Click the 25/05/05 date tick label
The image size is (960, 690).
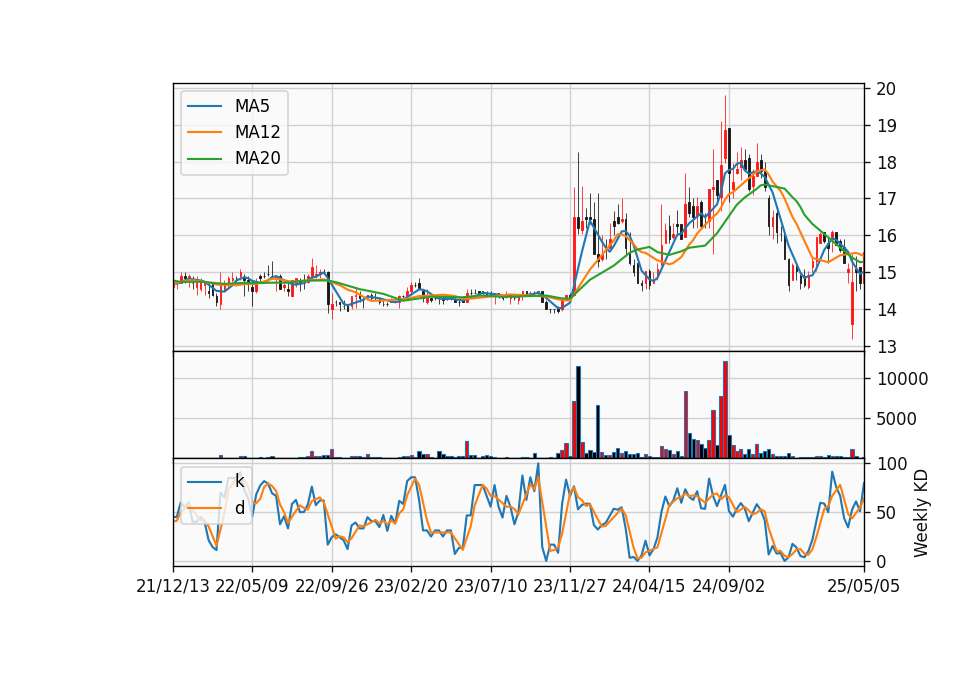point(864,586)
